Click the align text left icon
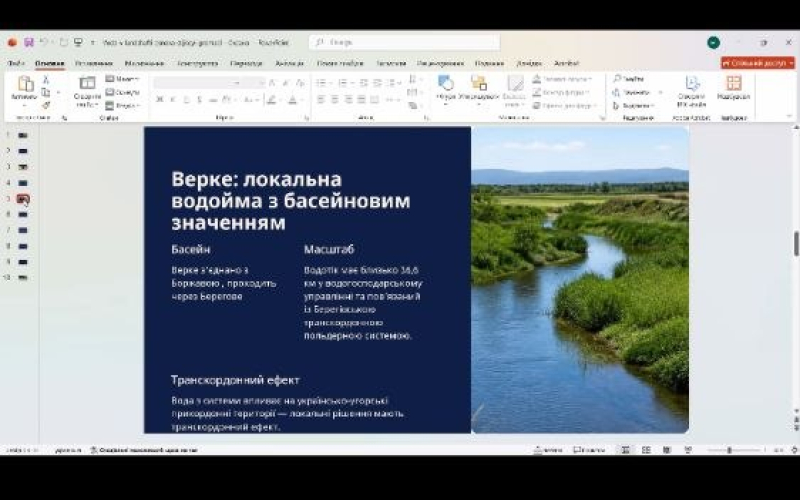 [x=321, y=99]
